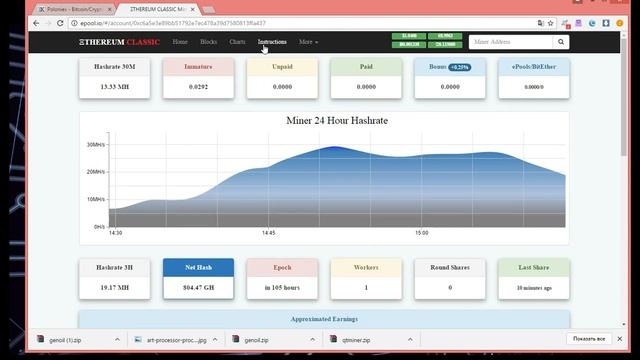Click the scrollbar down arrow
The image size is (640, 360).
click(623, 324)
